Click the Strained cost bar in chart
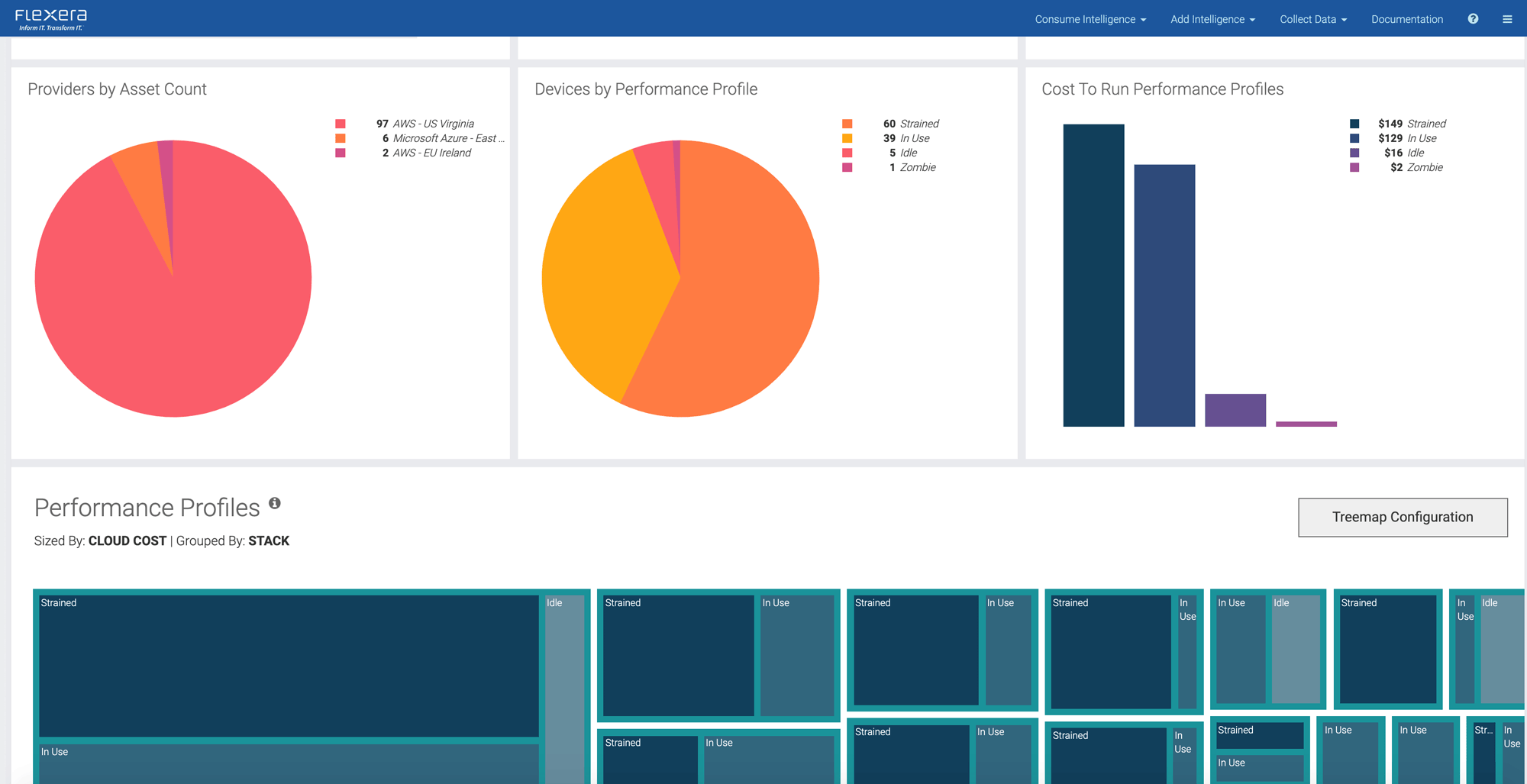1527x784 pixels. click(1093, 275)
